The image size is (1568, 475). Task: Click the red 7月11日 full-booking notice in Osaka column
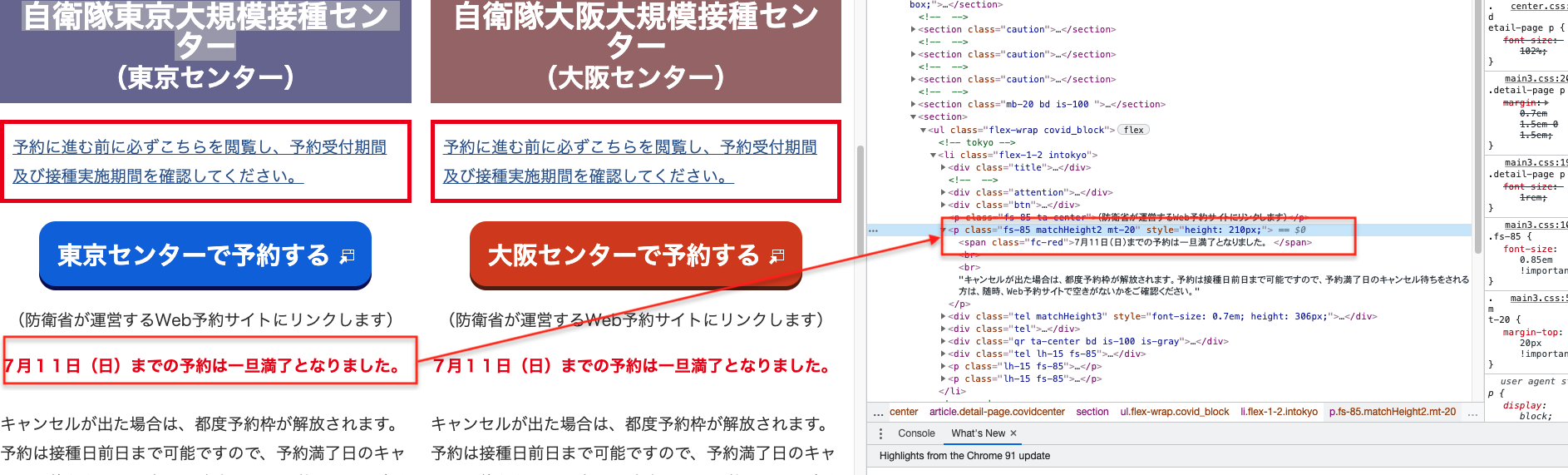click(x=633, y=366)
